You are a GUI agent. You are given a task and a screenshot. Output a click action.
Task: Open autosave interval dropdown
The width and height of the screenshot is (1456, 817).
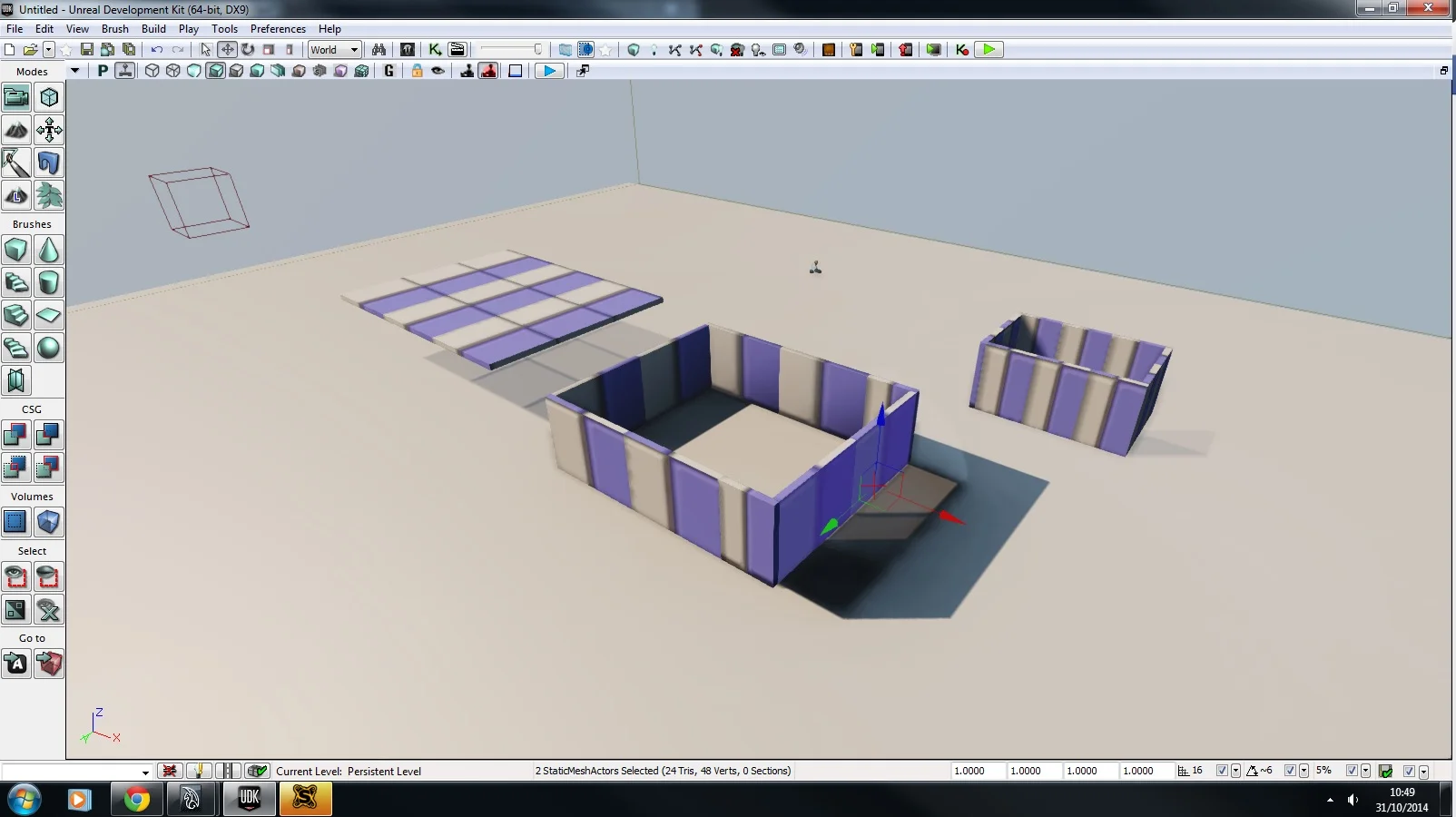click(1423, 771)
